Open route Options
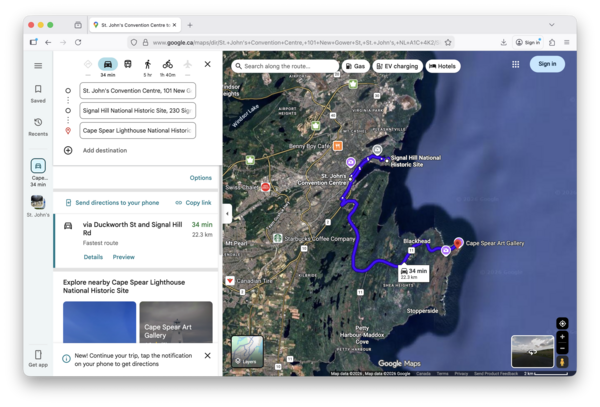The height and width of the screenshot is (407, 600). pos(201,178)
